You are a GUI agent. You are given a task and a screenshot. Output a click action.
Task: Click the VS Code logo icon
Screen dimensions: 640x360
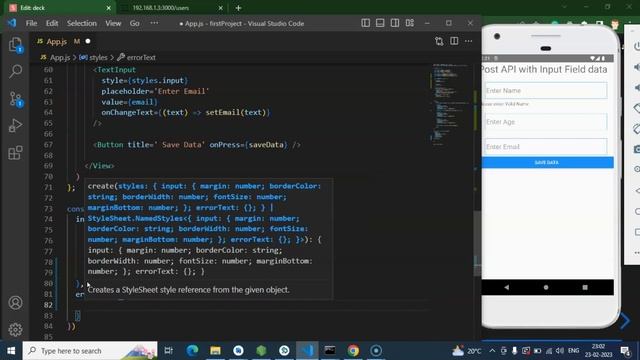click(x=12, y=23)
